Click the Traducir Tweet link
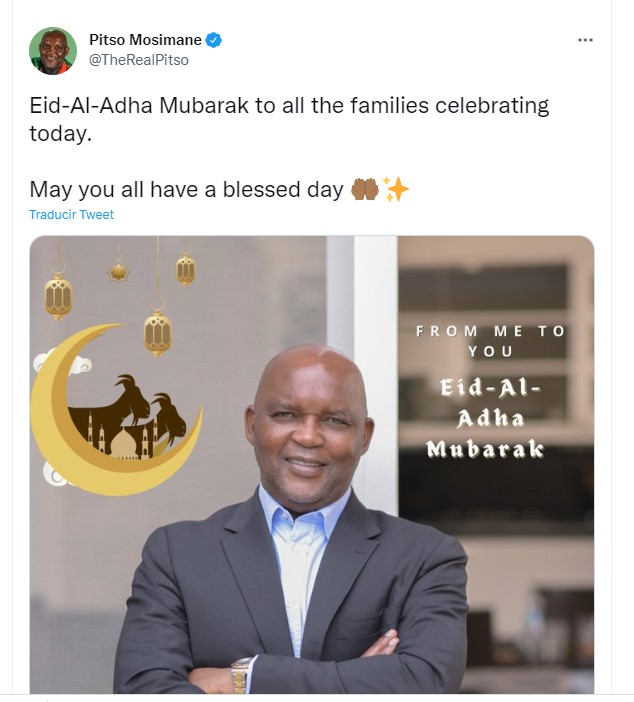634x702 pixels. [71, 215]
